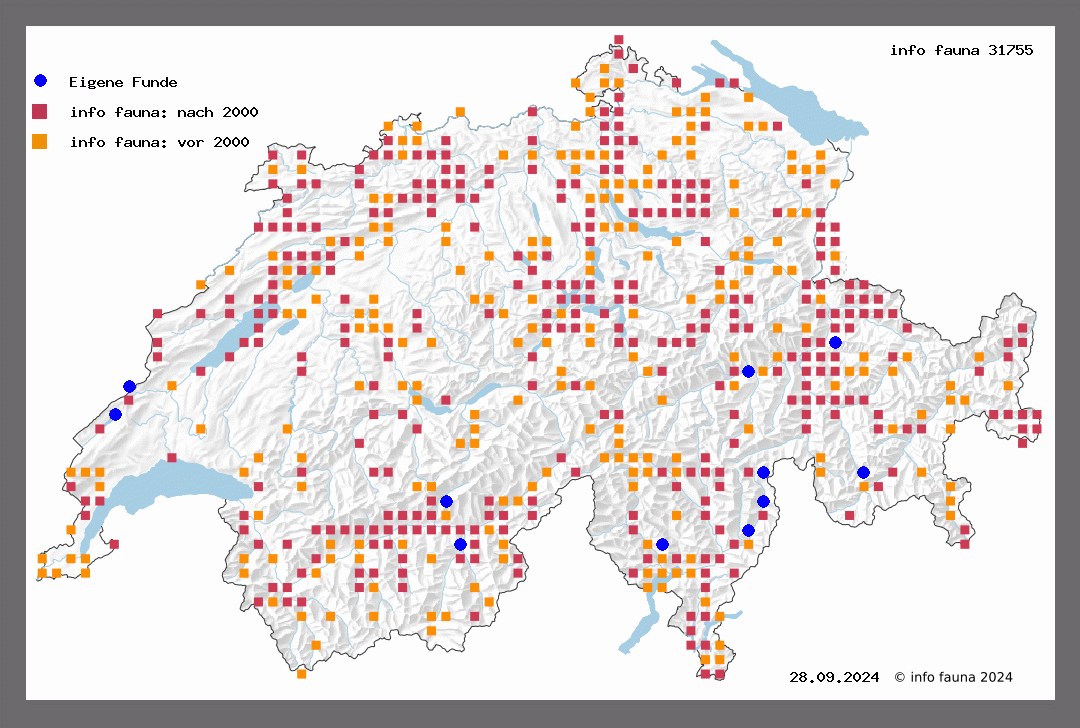Click the blue circle legend icon
The width and height of the screenshot is (1080, 728).
point(40,81)
